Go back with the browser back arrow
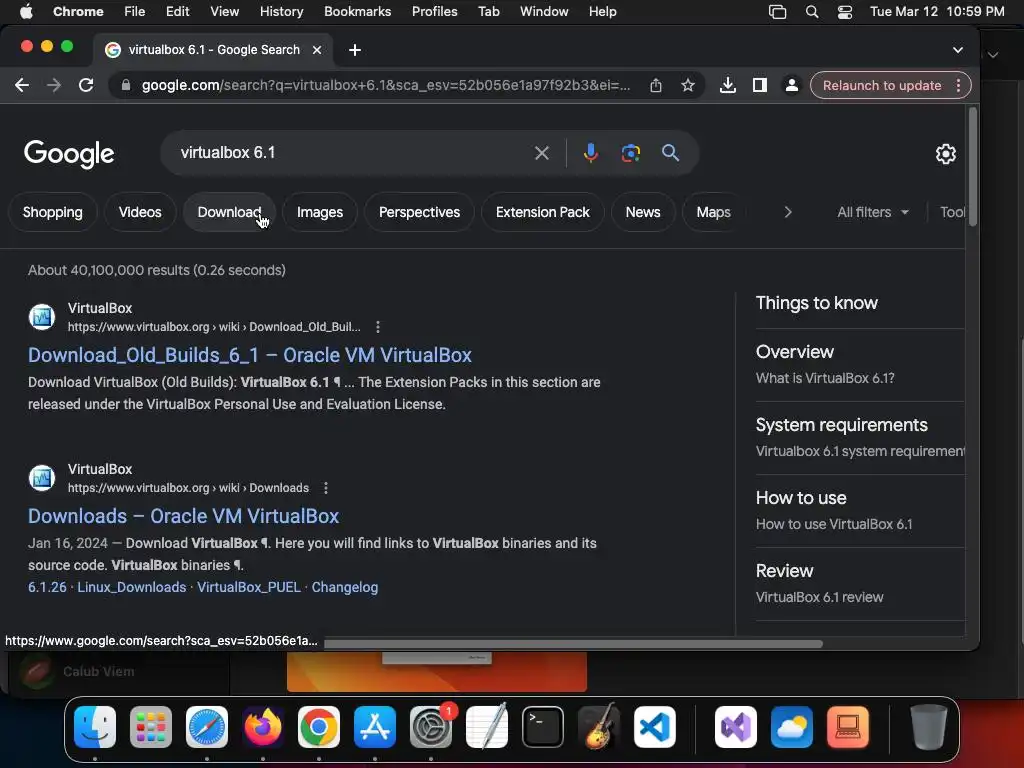The image size is (1024, 768). (22, 85)
